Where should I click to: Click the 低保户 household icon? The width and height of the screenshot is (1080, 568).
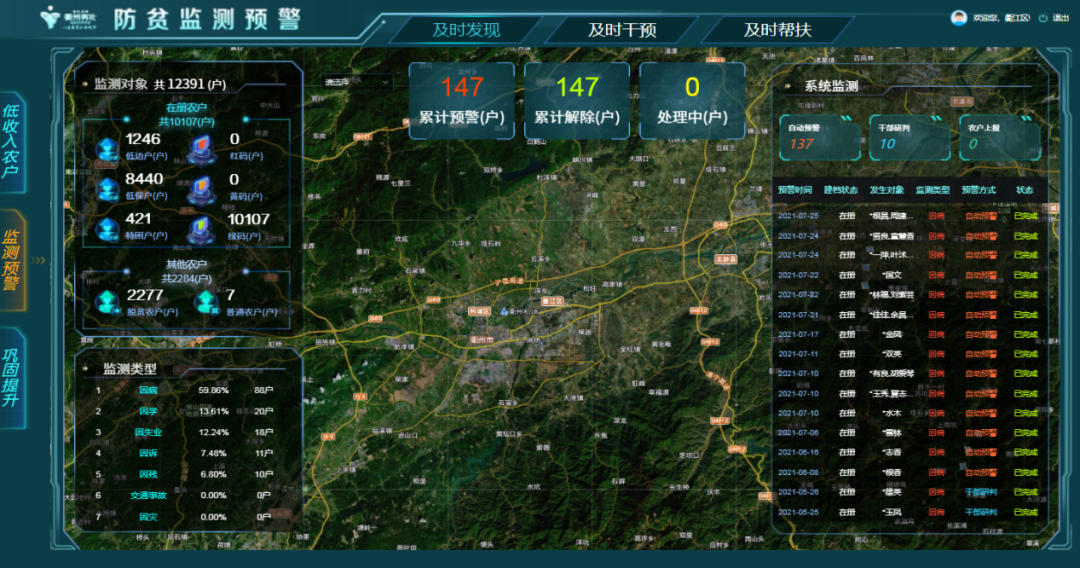pyautogui.click(x=107, y=189)
